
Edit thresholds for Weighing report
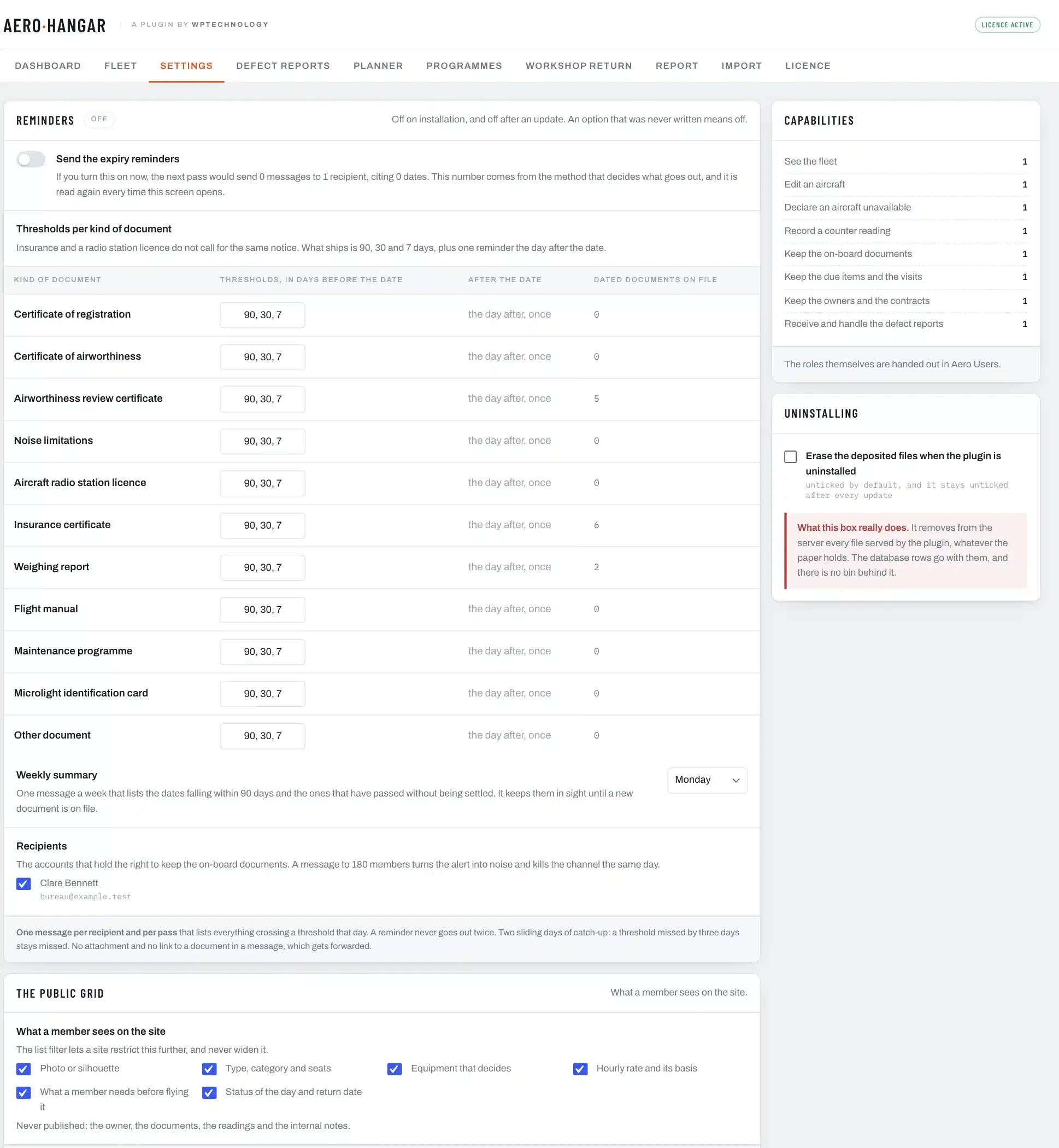262,567
